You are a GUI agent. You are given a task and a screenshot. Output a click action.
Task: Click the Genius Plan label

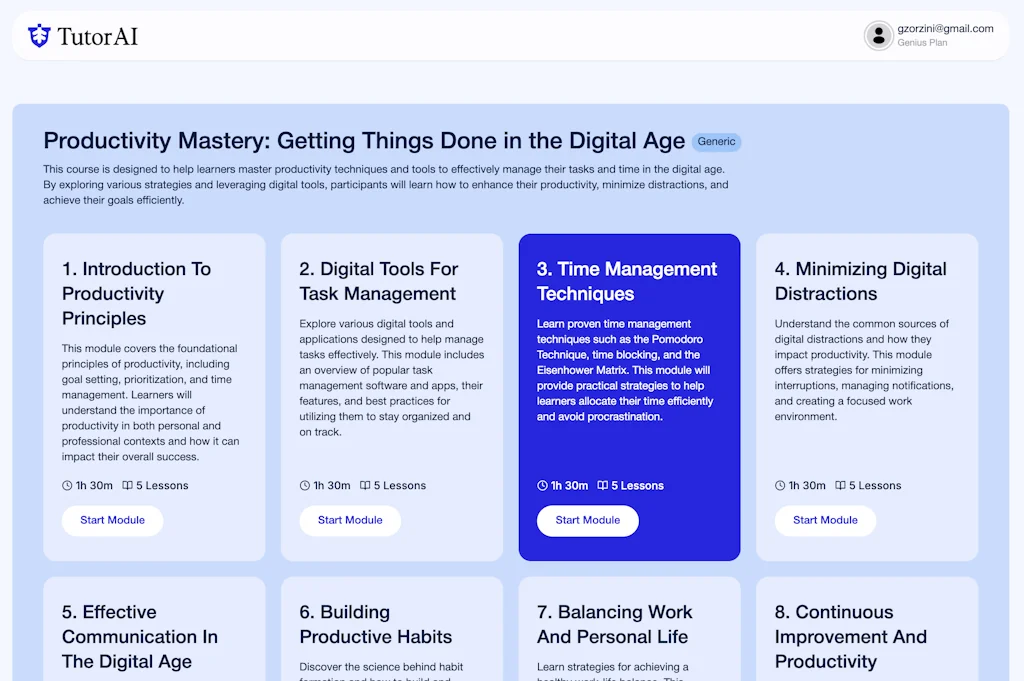coord(921,42)
